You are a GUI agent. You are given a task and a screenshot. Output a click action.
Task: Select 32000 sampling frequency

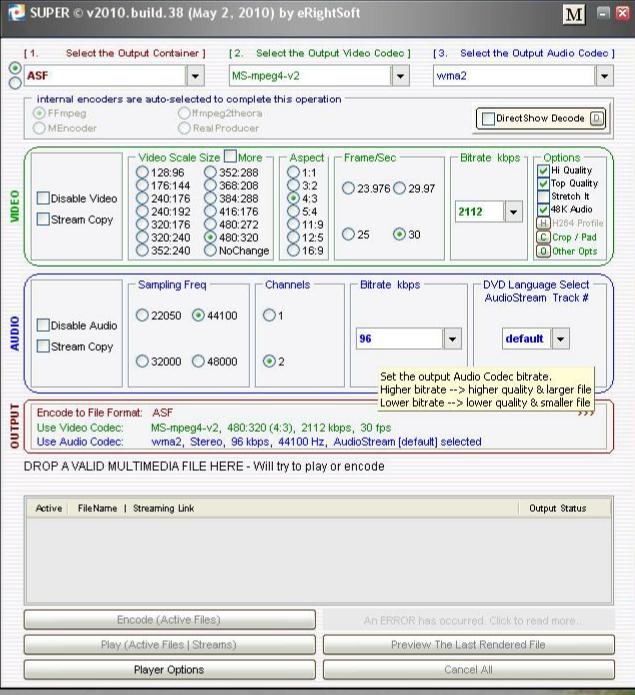point(142,361)
